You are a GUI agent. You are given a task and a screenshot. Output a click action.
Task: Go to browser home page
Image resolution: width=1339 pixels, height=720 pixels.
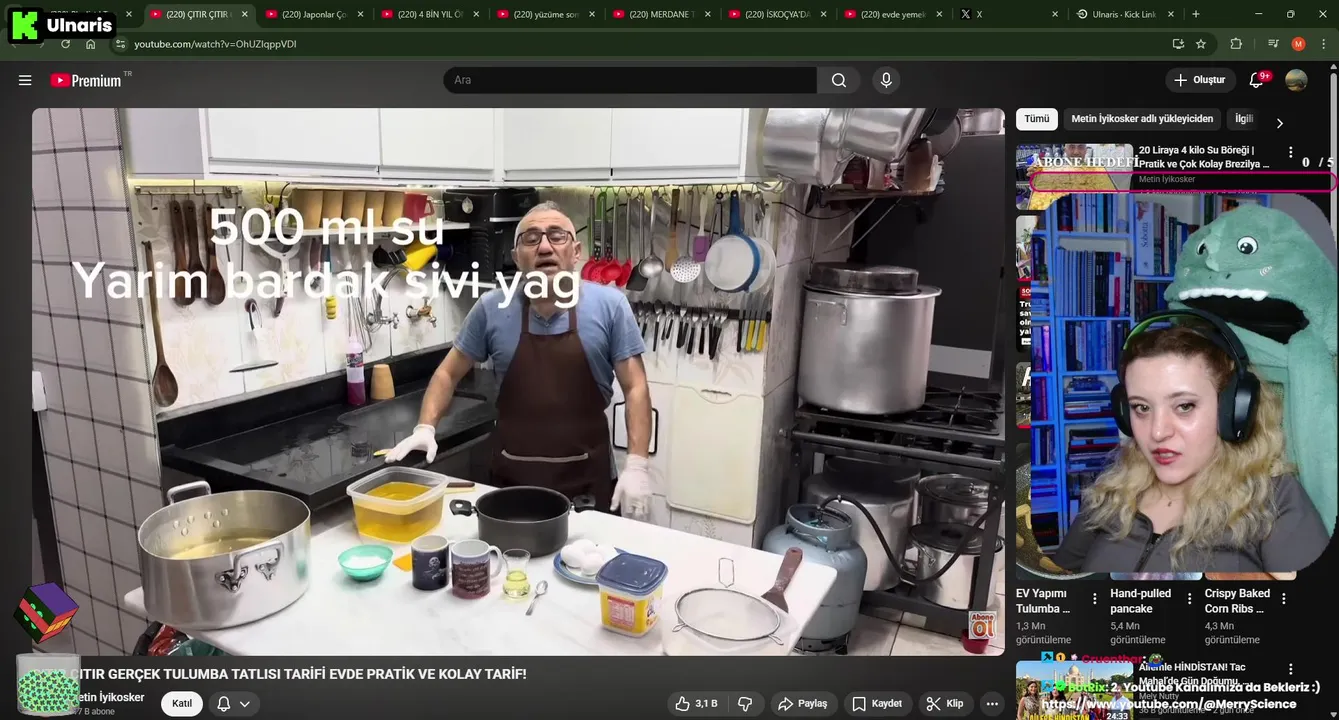91,44
